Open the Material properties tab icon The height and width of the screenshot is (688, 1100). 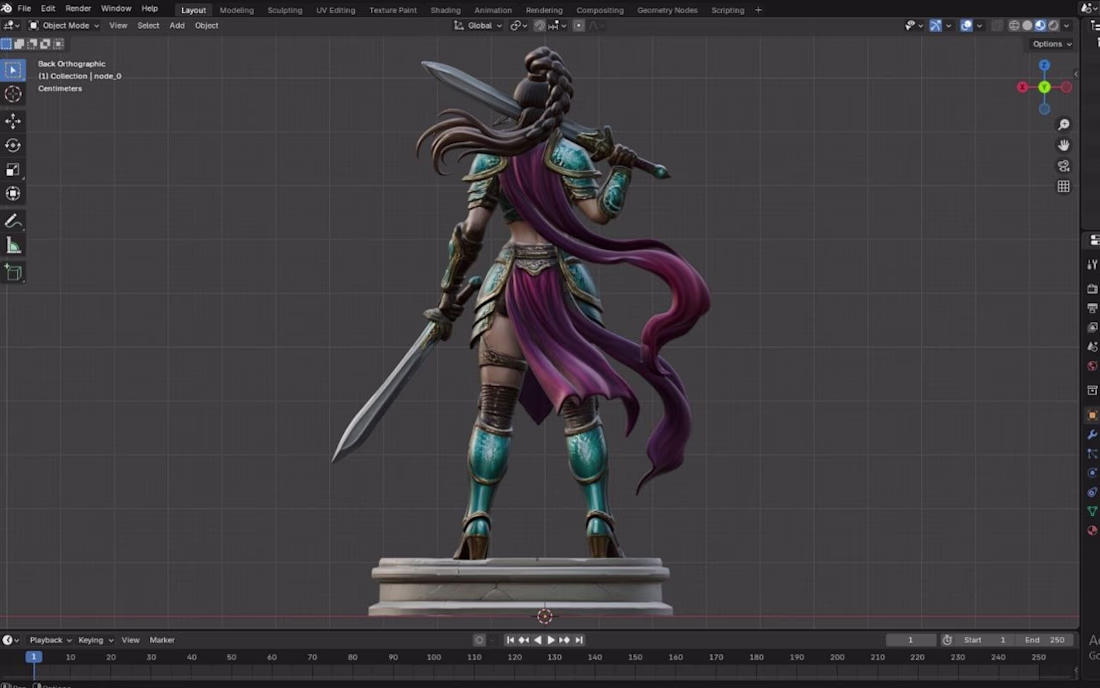tap(1092, 530)
